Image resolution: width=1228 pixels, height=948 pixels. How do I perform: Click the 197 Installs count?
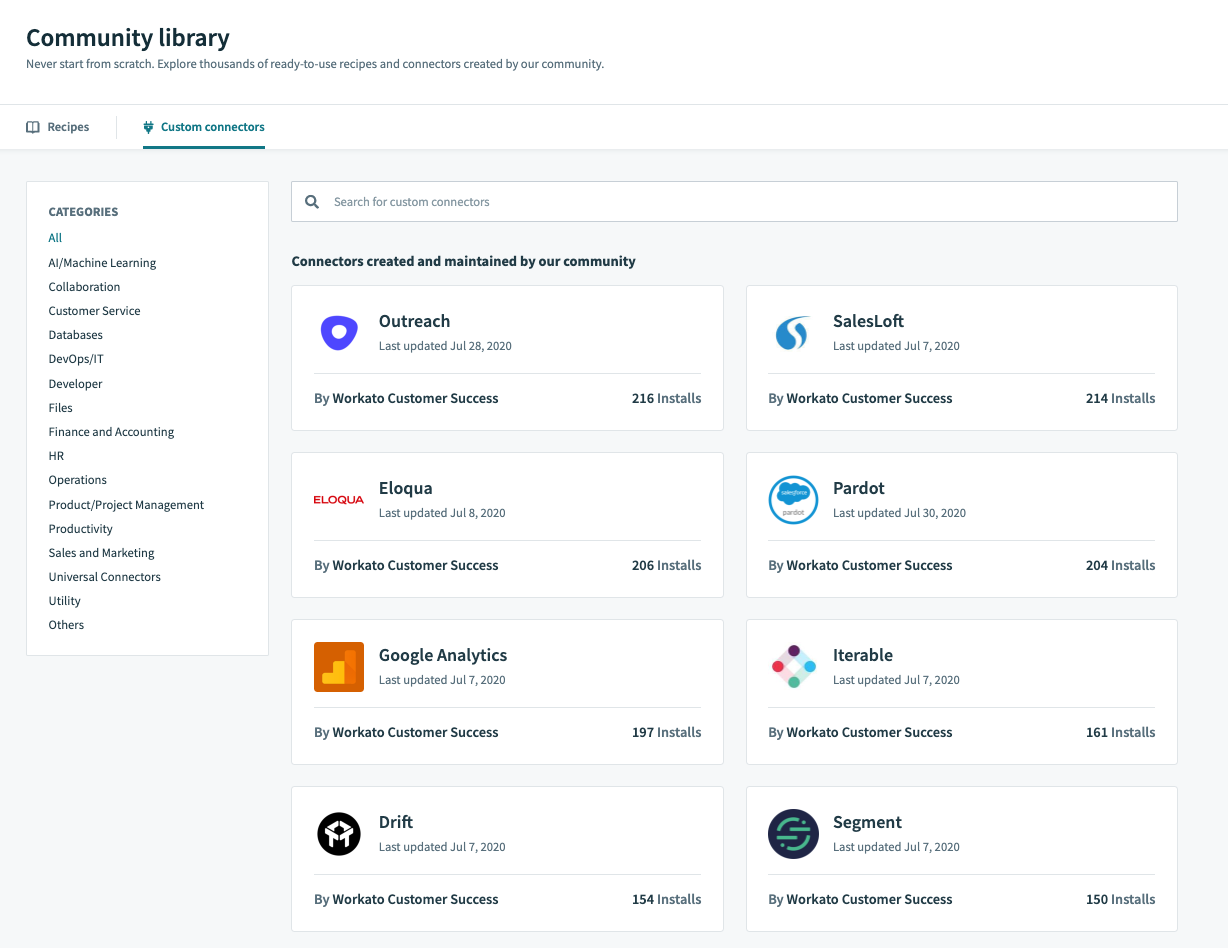pos(666,732)
